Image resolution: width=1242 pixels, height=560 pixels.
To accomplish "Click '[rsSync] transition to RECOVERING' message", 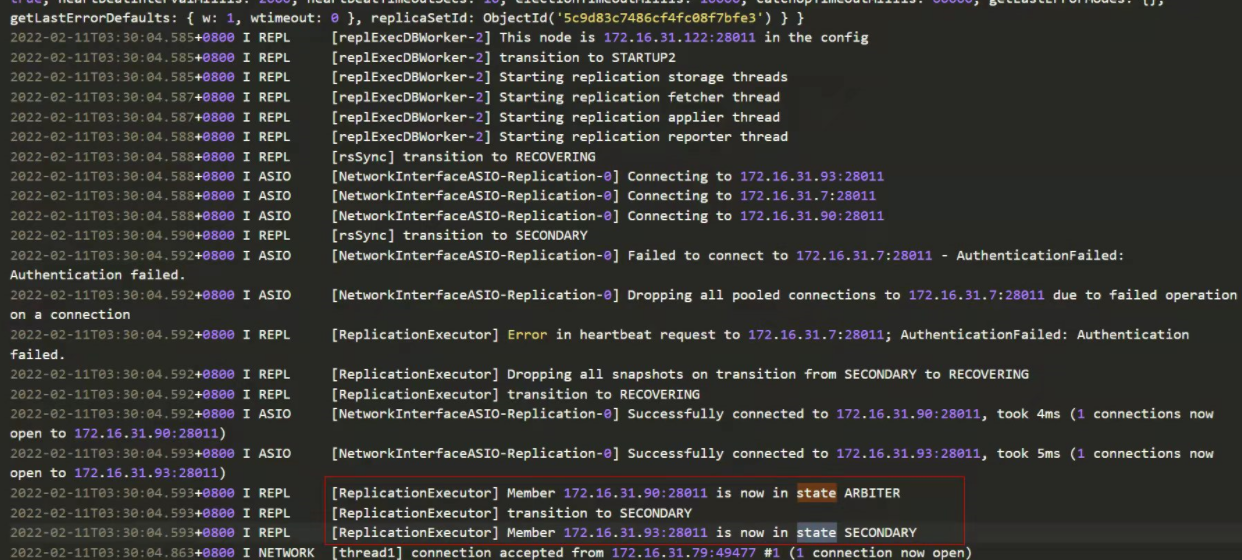I will coord(463,157).
